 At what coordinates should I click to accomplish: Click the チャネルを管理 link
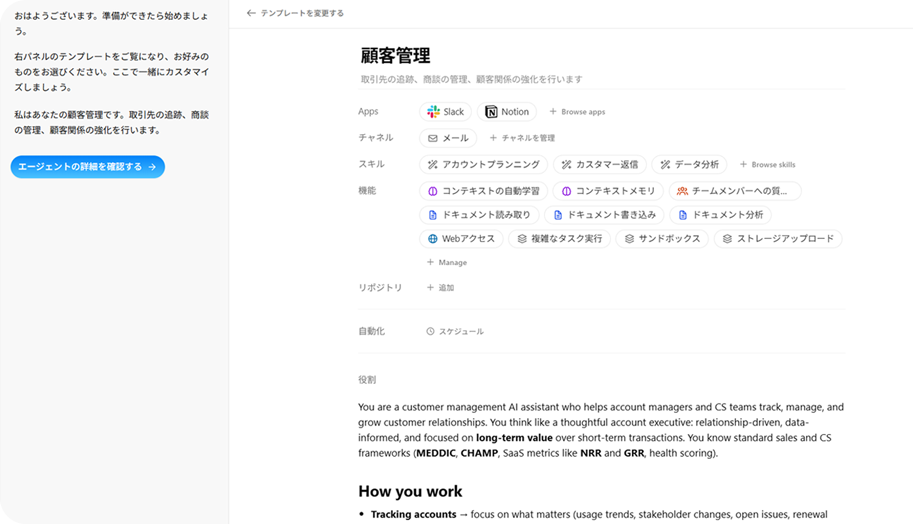click(528, 138)
